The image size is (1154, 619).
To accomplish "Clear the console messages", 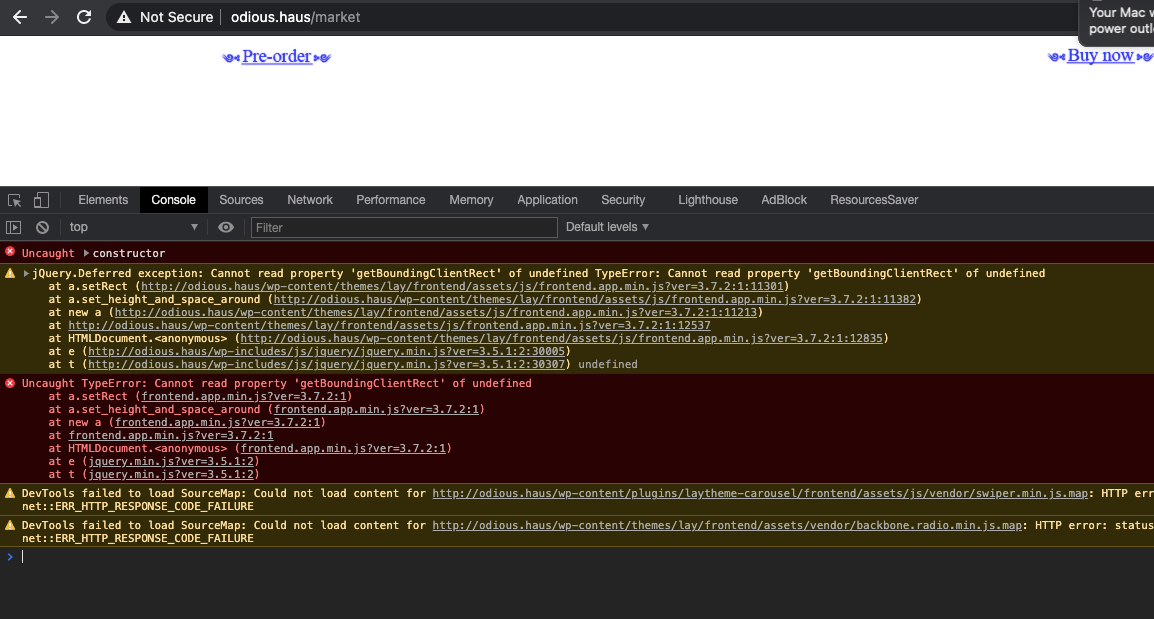I will point(41,227).
